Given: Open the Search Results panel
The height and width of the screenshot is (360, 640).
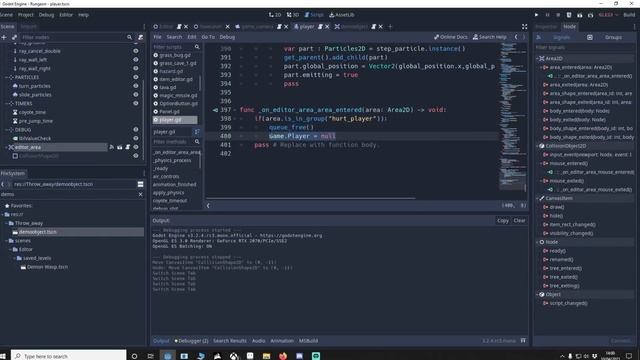Looking at the screenshot, I should coord(230,340).
